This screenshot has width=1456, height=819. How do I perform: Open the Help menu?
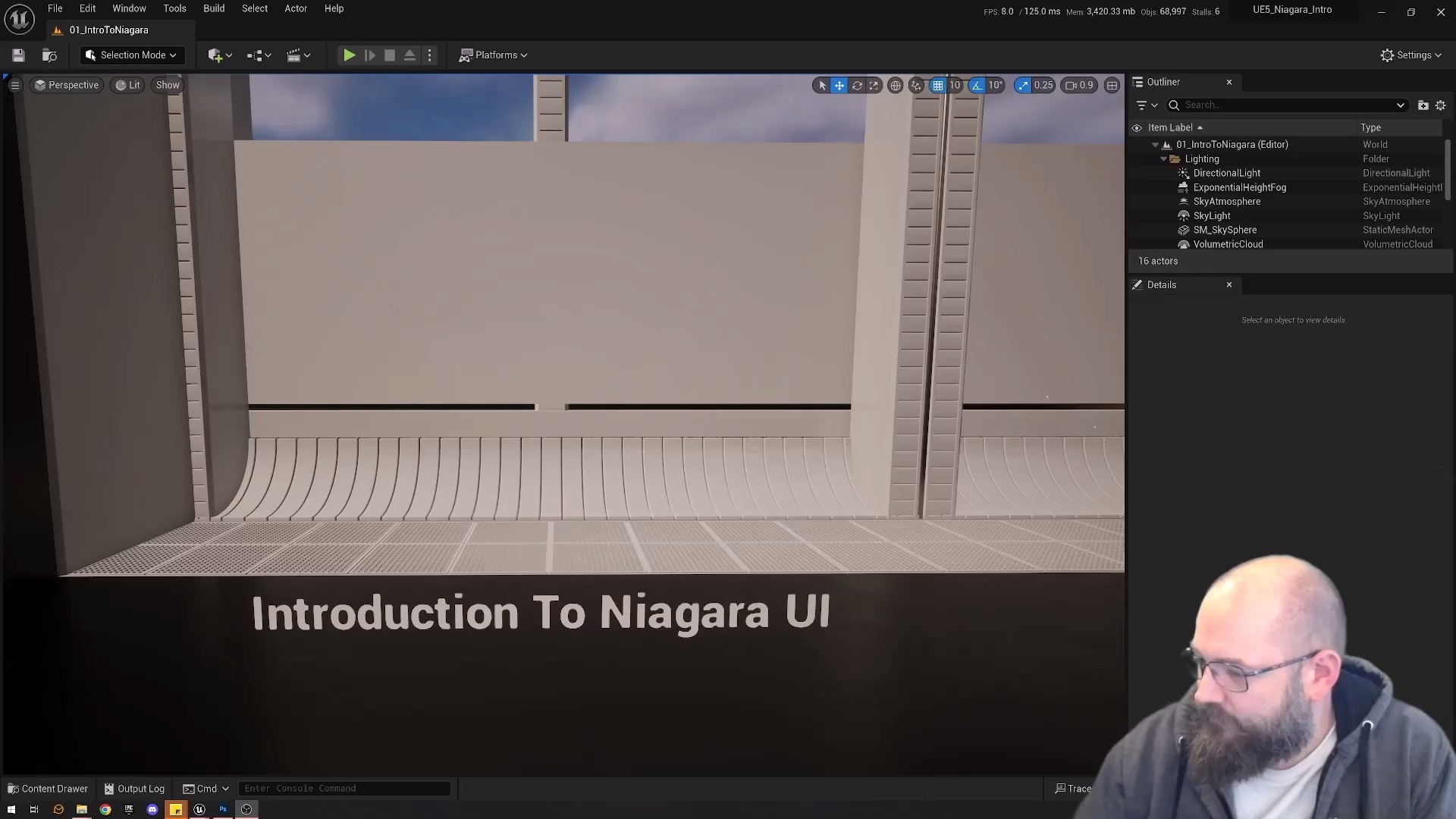tap(334, 8)
